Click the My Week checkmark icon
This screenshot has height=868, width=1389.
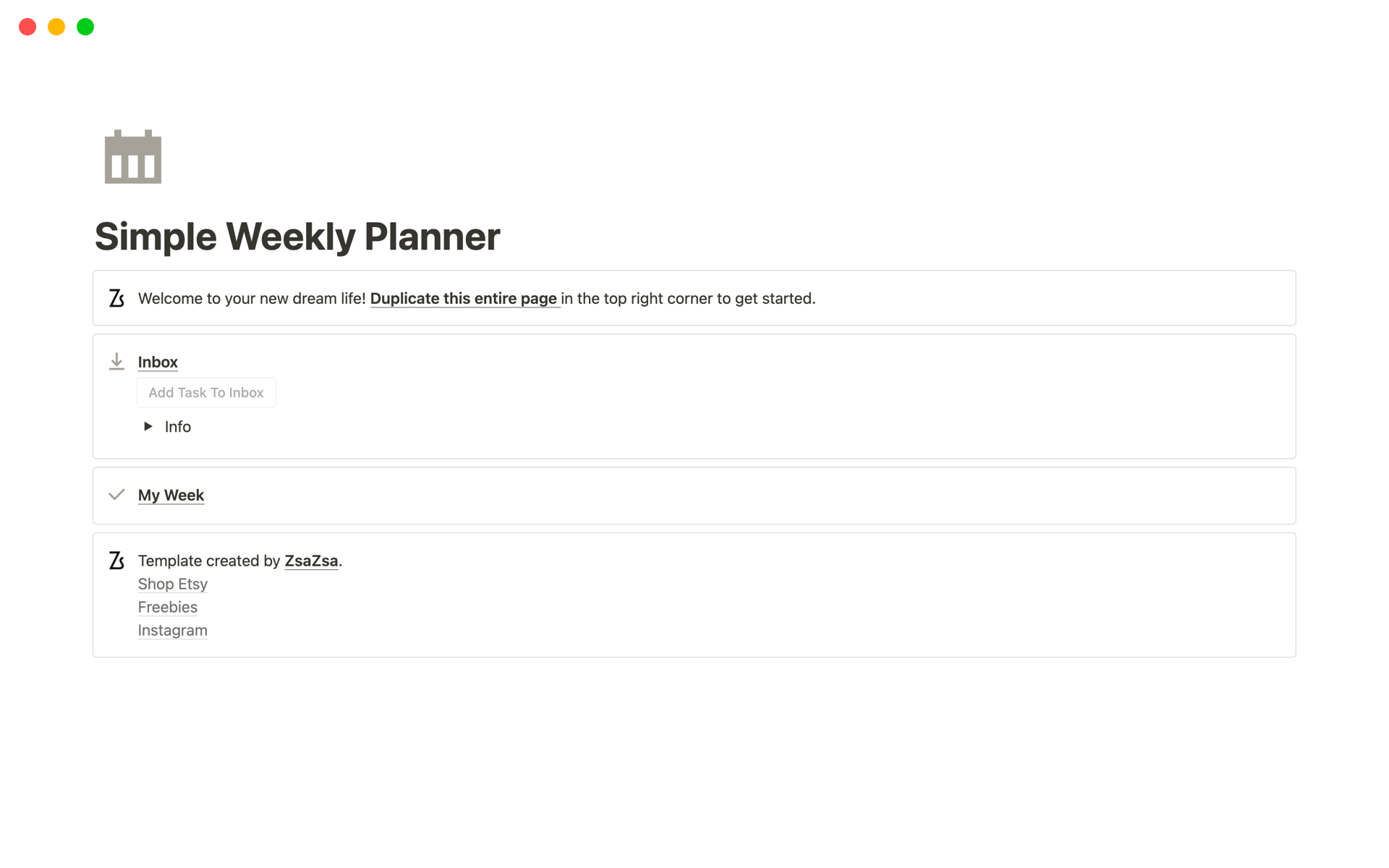click(x=116, y=495)
